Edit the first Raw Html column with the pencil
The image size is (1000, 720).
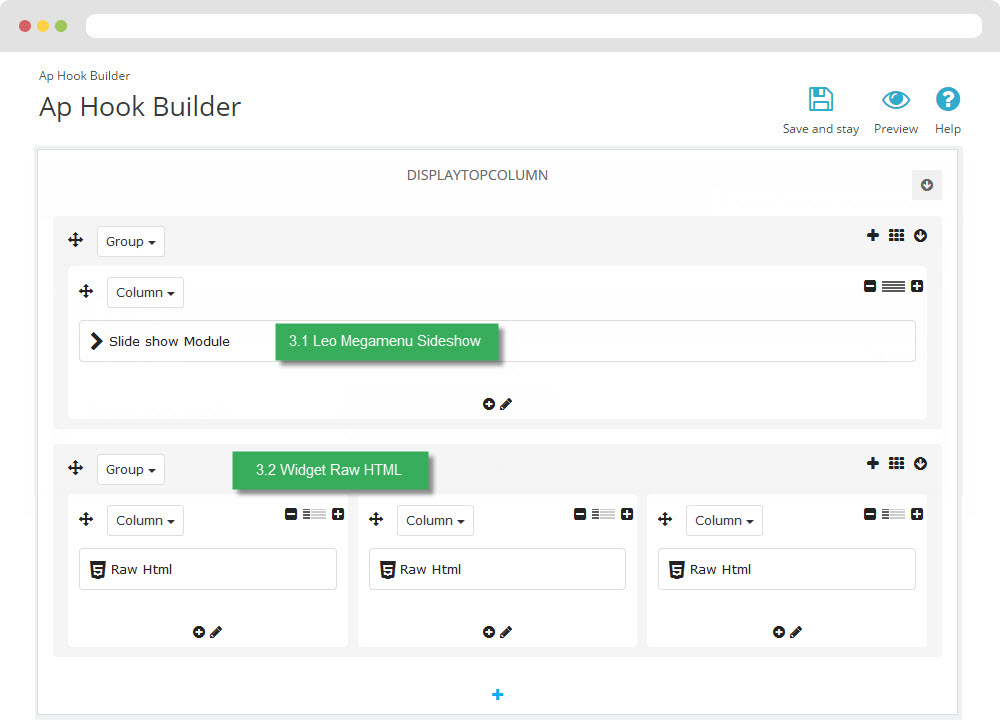tap(216, 632)
